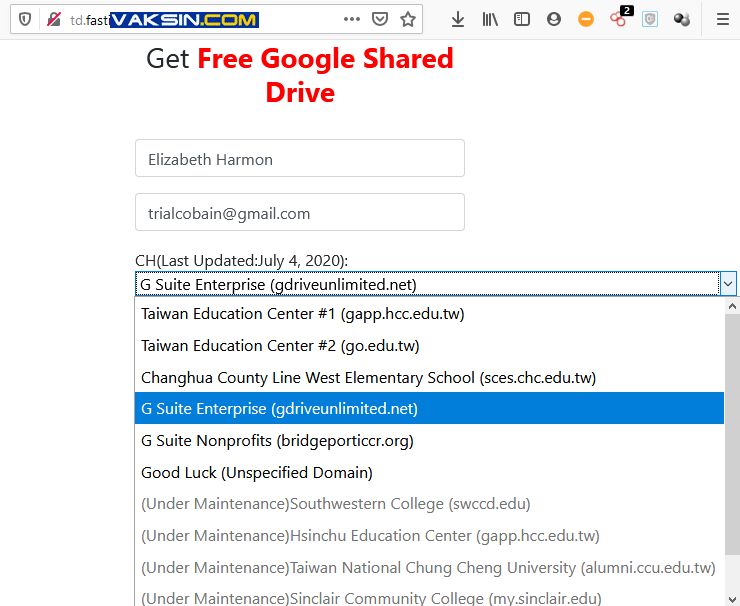The height and width of the screenshot is (606, 740).
Task: Choose Good Luck (Unspecified Domain)
Action: (x=429, y=472)
